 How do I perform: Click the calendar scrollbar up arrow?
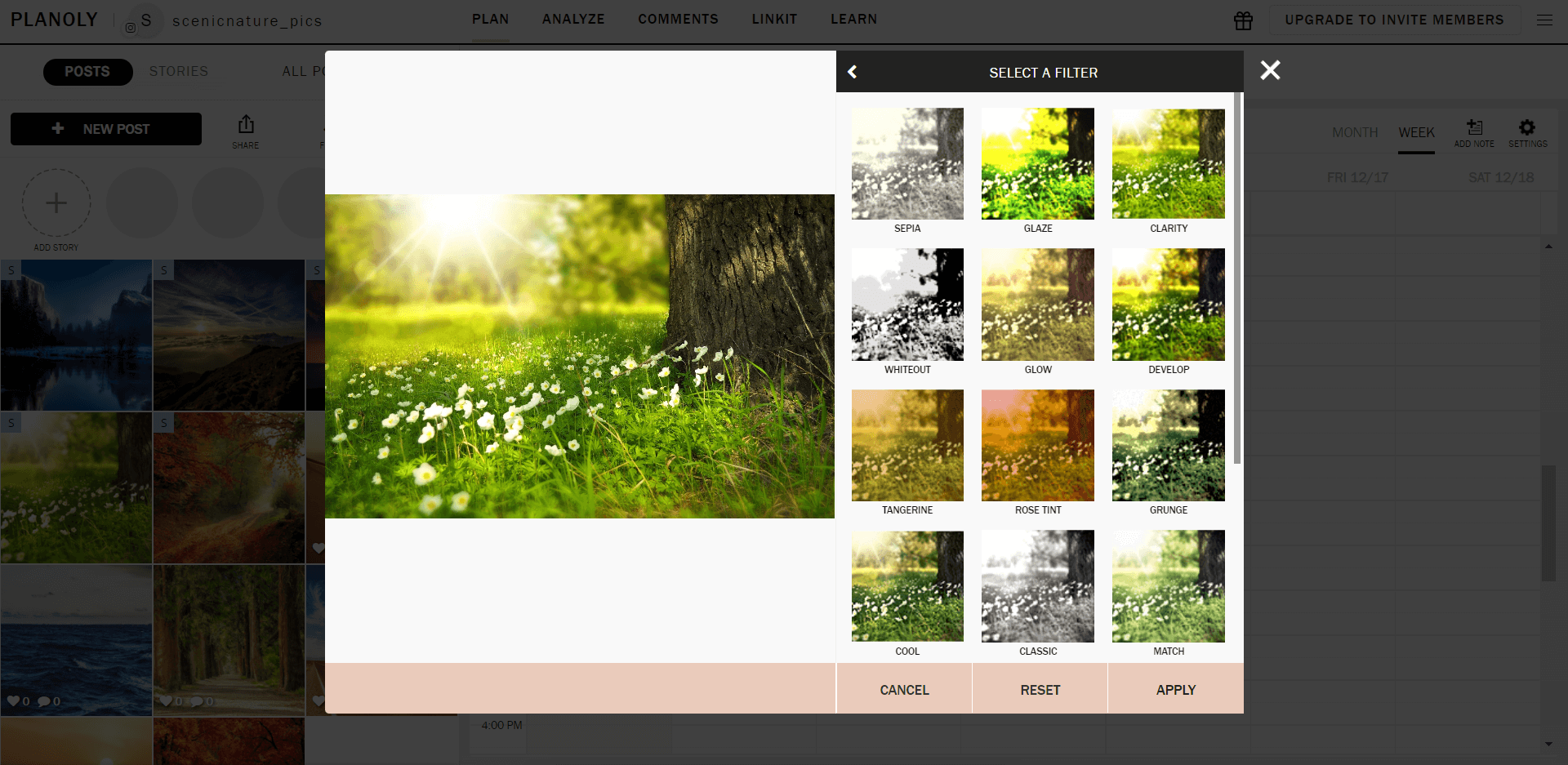(1548, 246)
